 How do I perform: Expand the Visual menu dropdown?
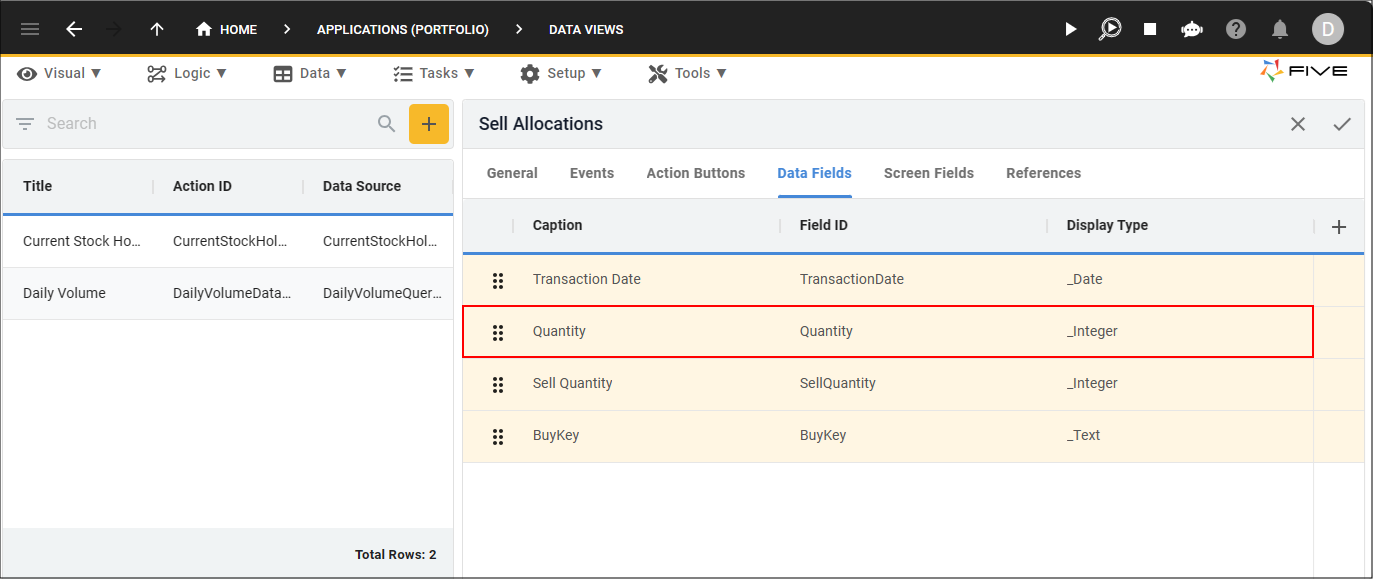pos(60,73)
